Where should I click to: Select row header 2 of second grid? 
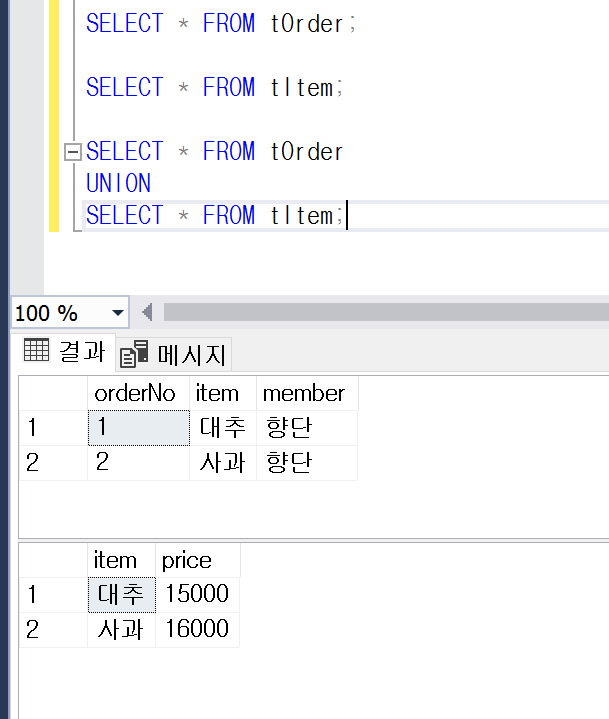pyautogui.click(x=53, y=630)
